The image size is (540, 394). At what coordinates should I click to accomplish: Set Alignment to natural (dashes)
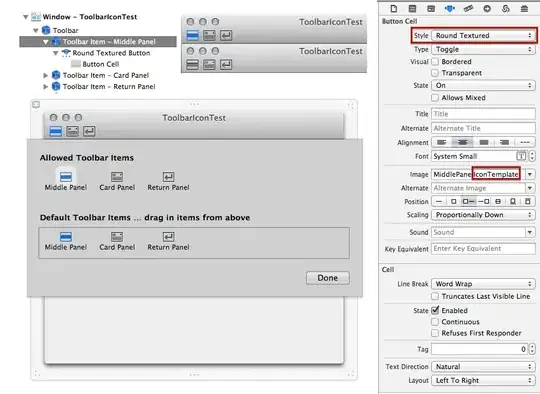525,142
